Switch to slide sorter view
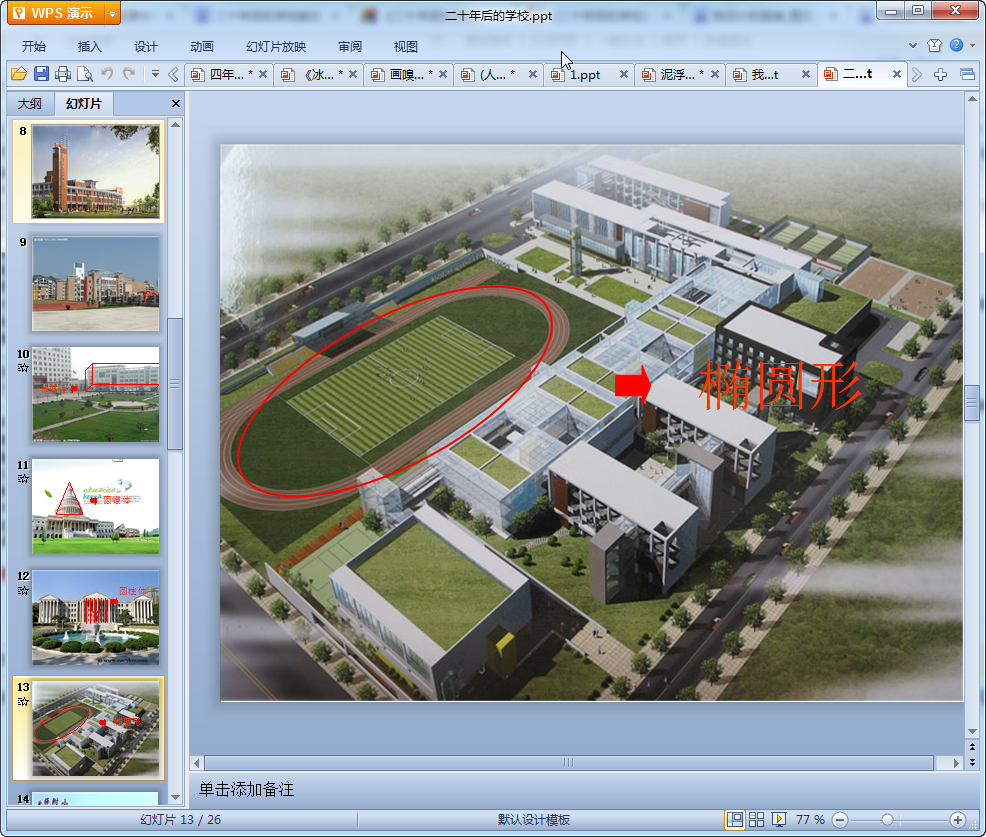The width and height of the screenshot is (986, 837). click(x=756, y=819)
